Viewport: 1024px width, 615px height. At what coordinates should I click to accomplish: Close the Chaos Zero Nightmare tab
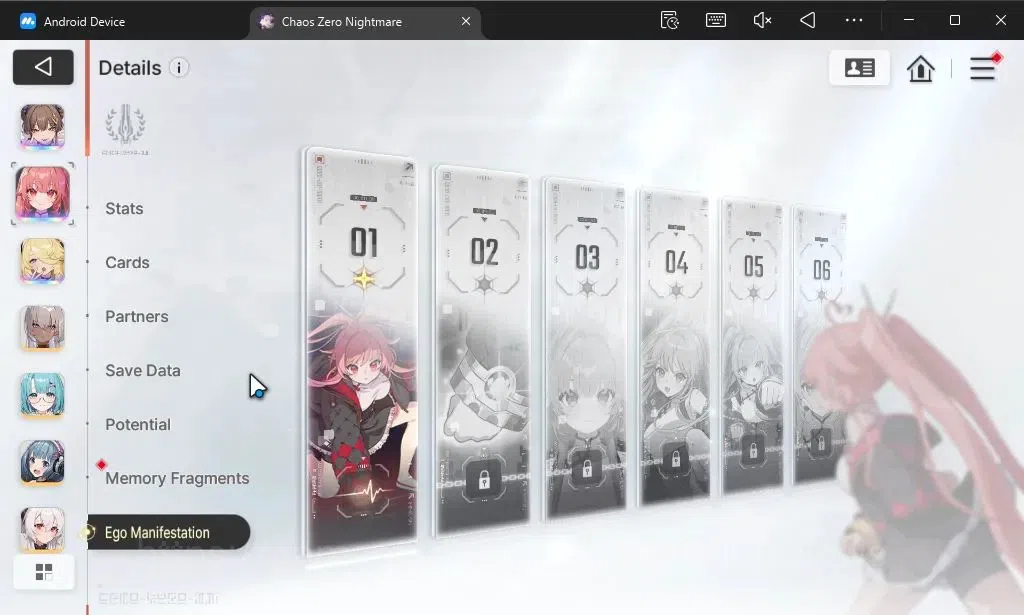(x=466, y=22)
